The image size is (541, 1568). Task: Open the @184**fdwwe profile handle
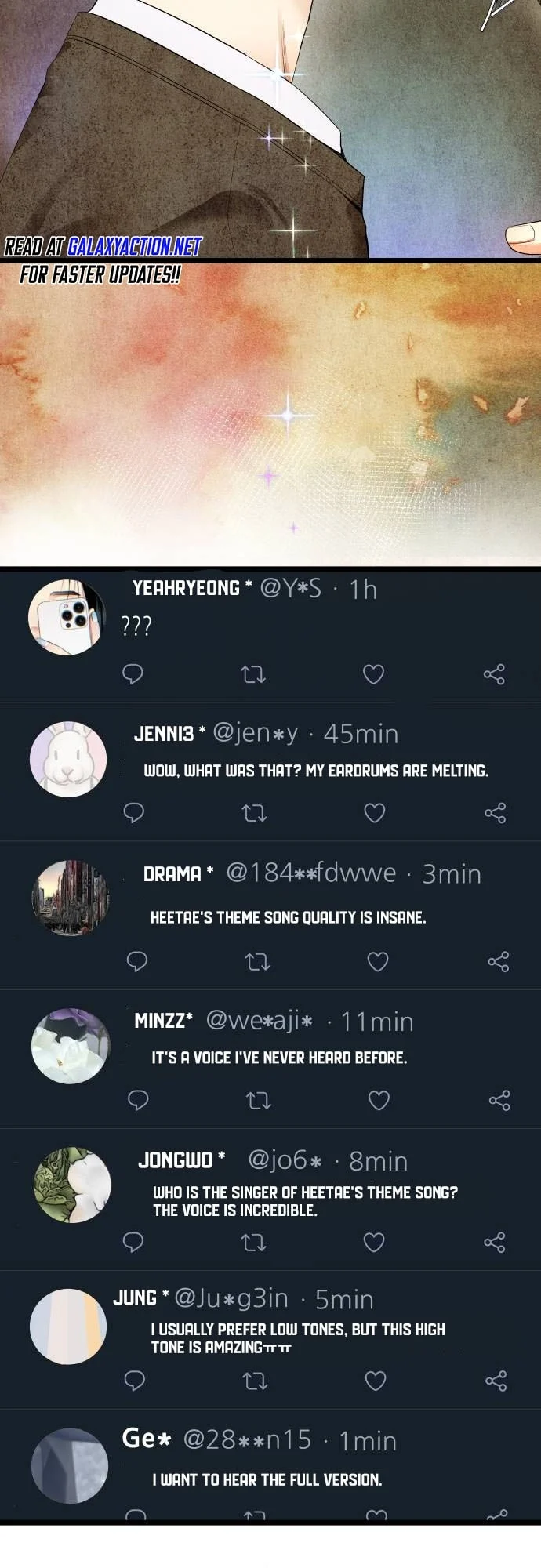[310, 873]
